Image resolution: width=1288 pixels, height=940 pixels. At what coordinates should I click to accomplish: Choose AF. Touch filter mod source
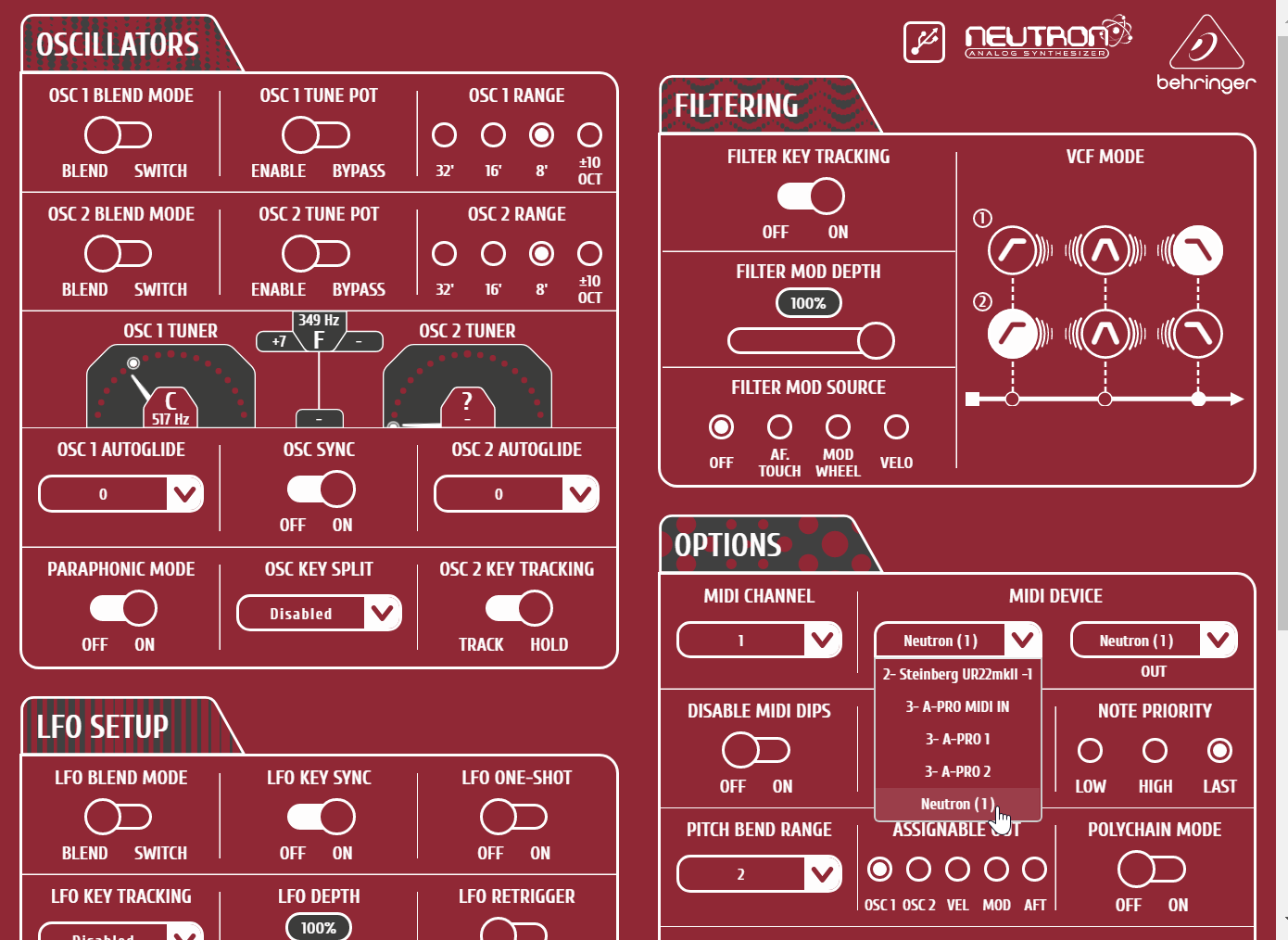click(x=779, y=427)
